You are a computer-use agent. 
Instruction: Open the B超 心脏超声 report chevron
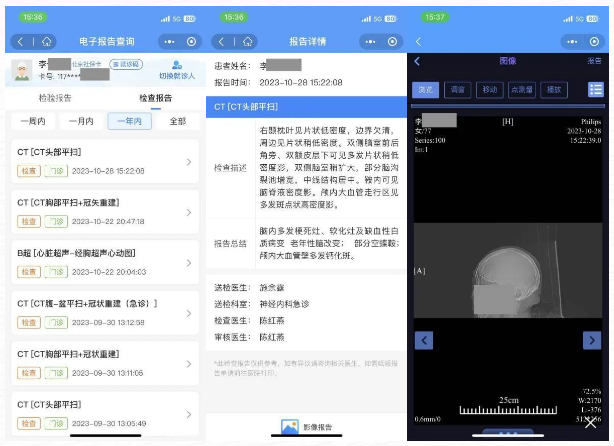[x=189, y=262]
